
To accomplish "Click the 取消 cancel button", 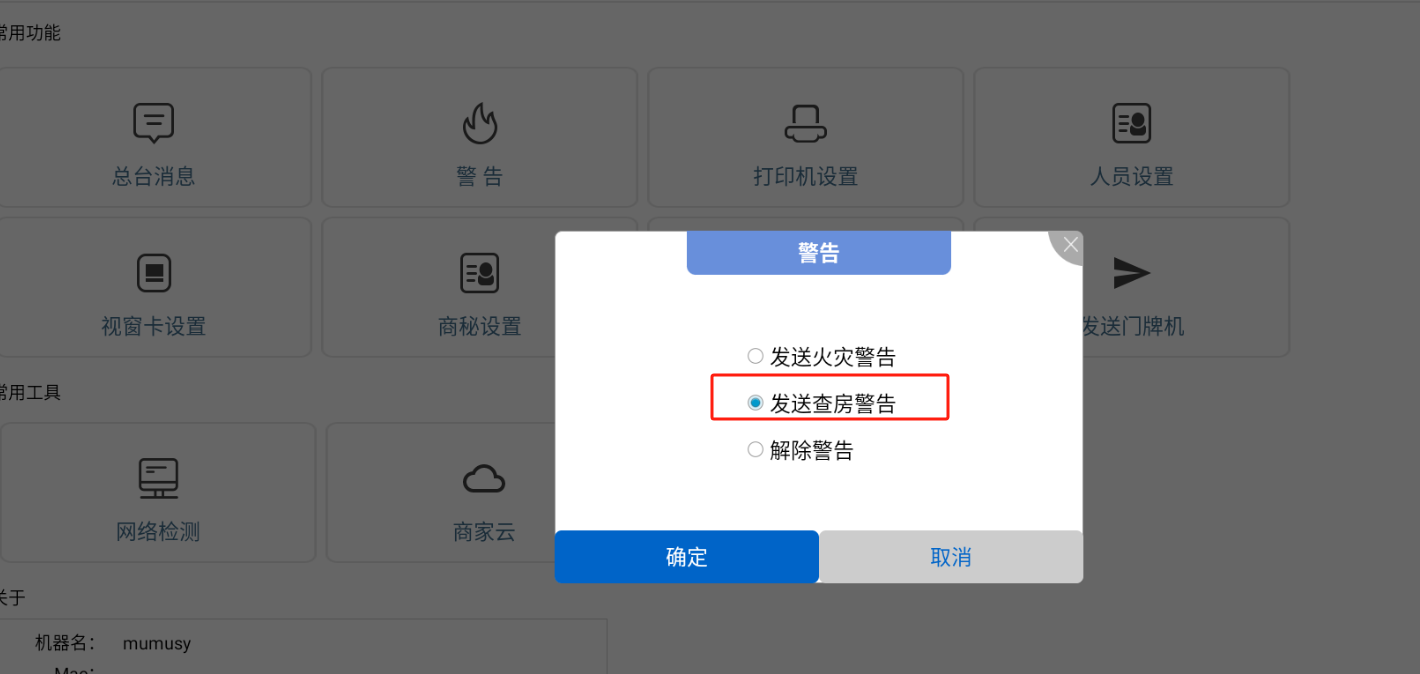I will (x=951, y=557).
